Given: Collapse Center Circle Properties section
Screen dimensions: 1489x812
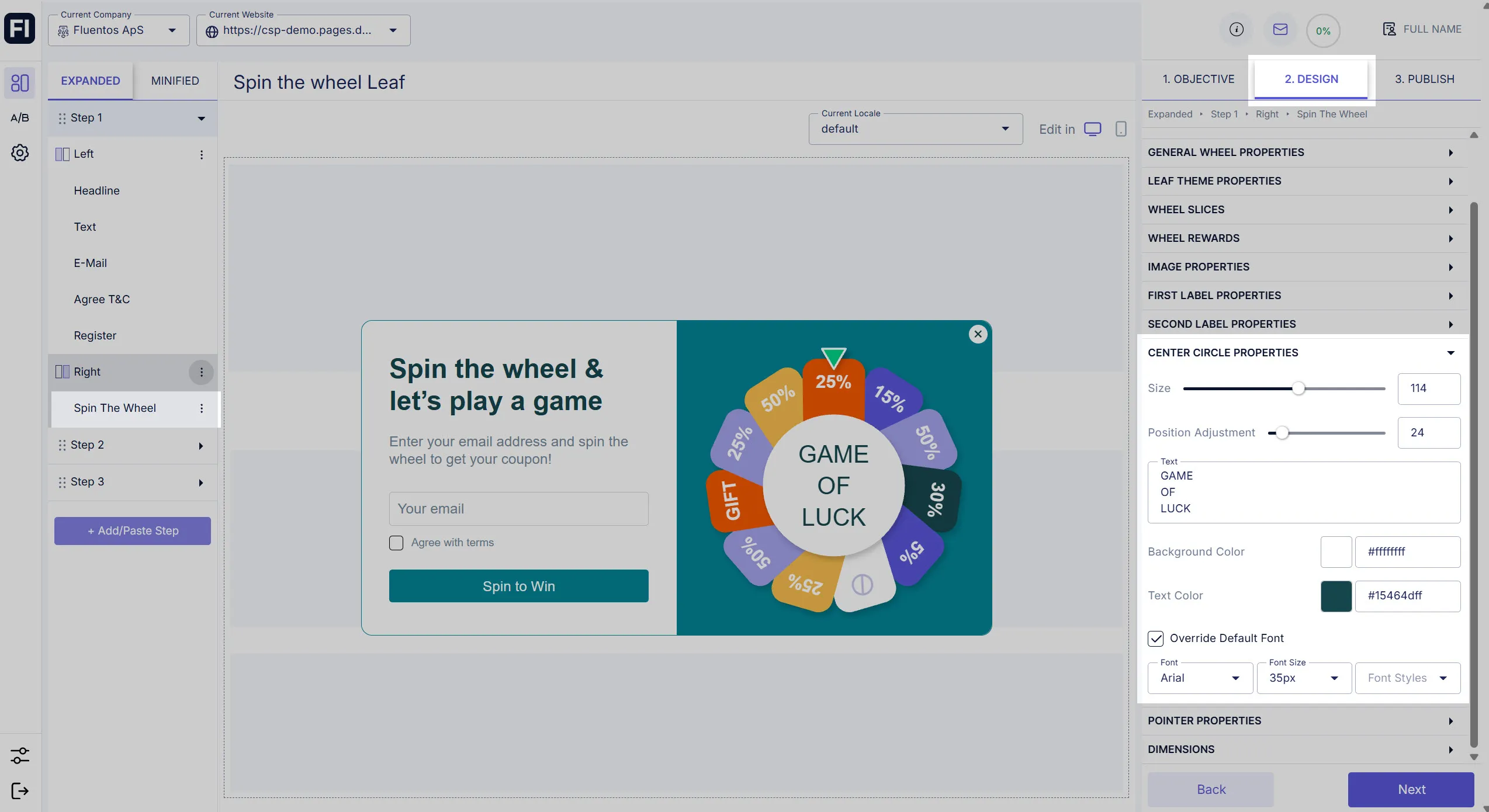Looking at the screenshot, I should 1304,353.
